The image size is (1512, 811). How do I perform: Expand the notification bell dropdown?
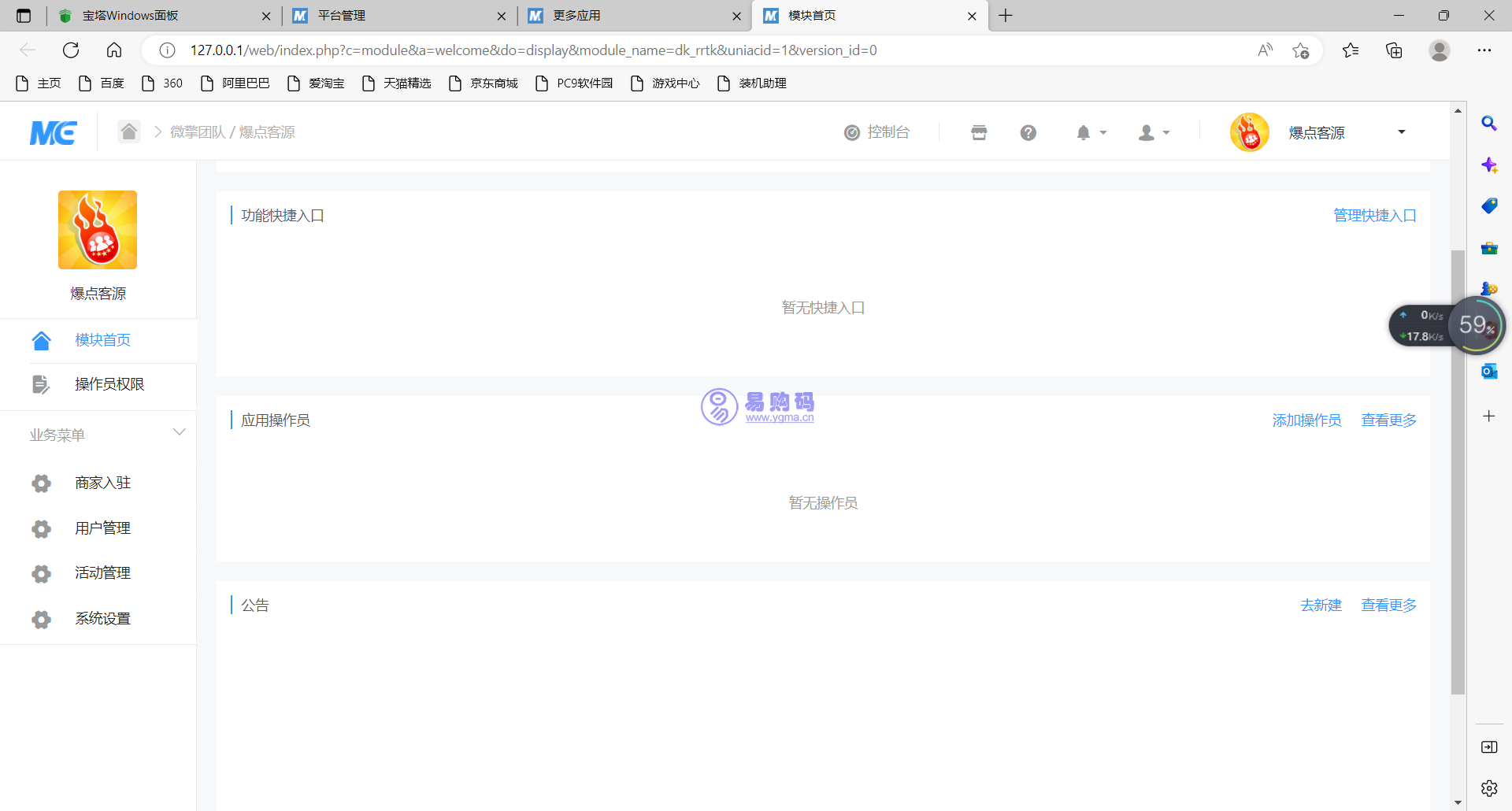click(x=1091, y=132)
